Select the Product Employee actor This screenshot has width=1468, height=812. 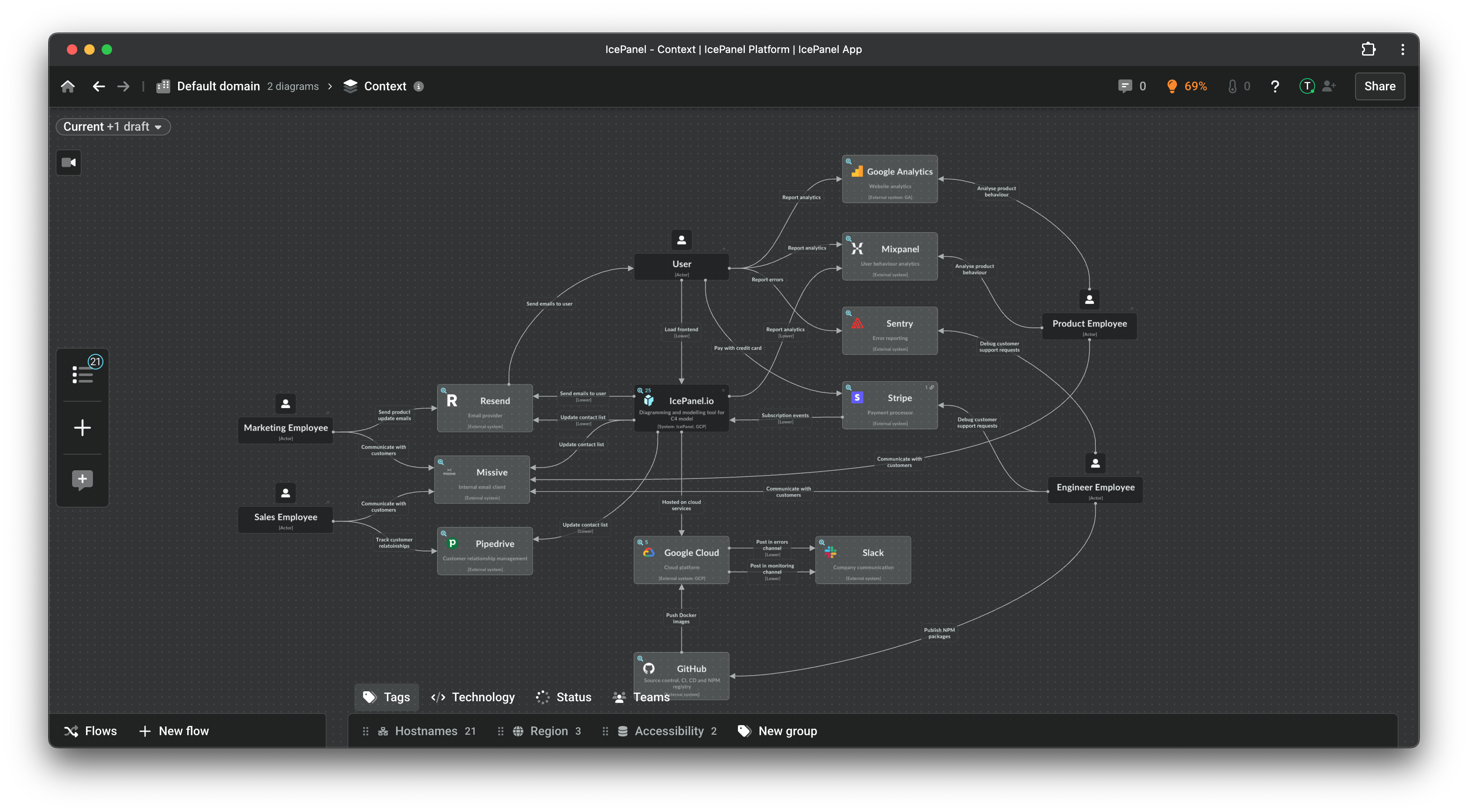(1089, 326)
